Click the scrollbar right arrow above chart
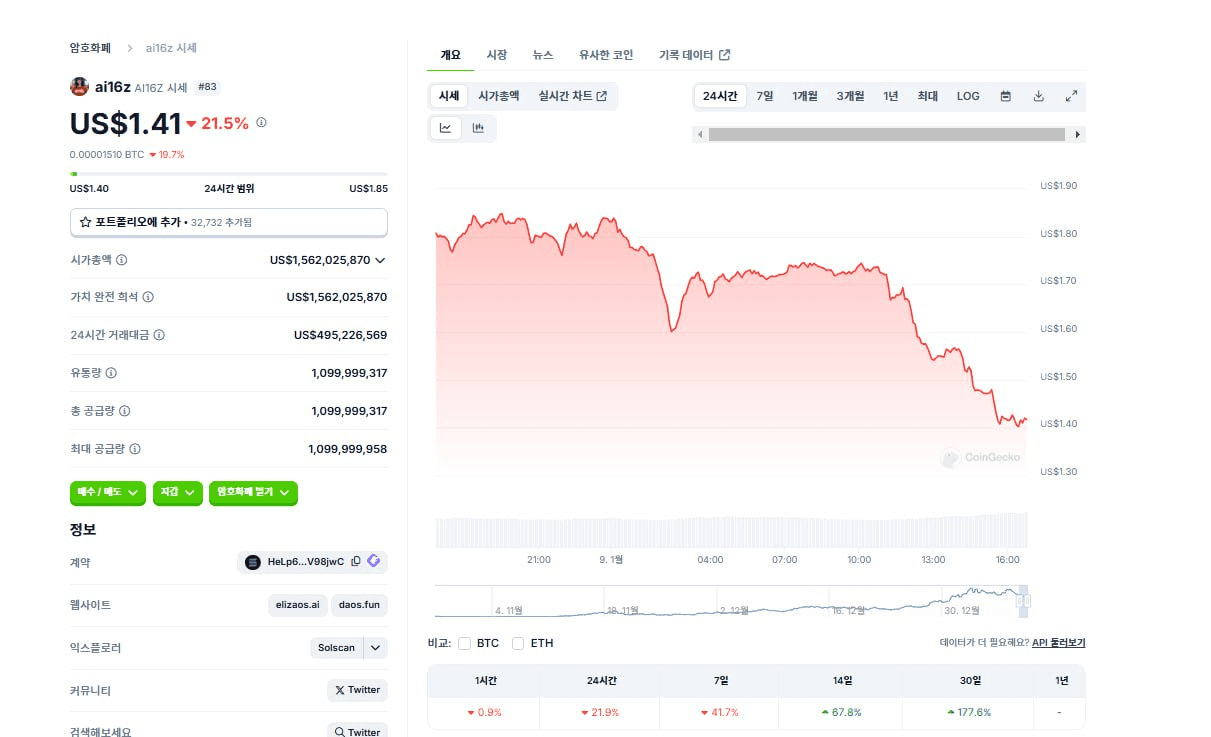Screen dimensions: 1211x737 point(1077,134)
